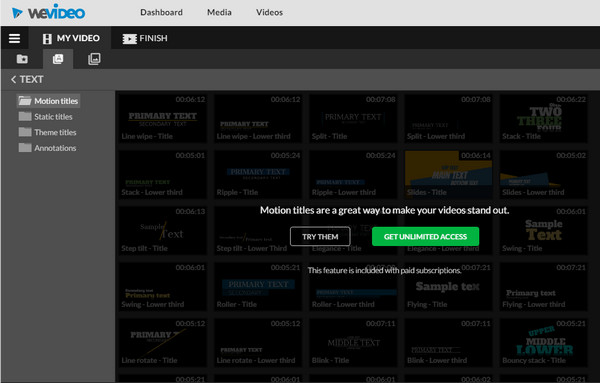Screen dimensions: 600x383
Task: Open the graphics library panel icon
Action: point(94,59)
